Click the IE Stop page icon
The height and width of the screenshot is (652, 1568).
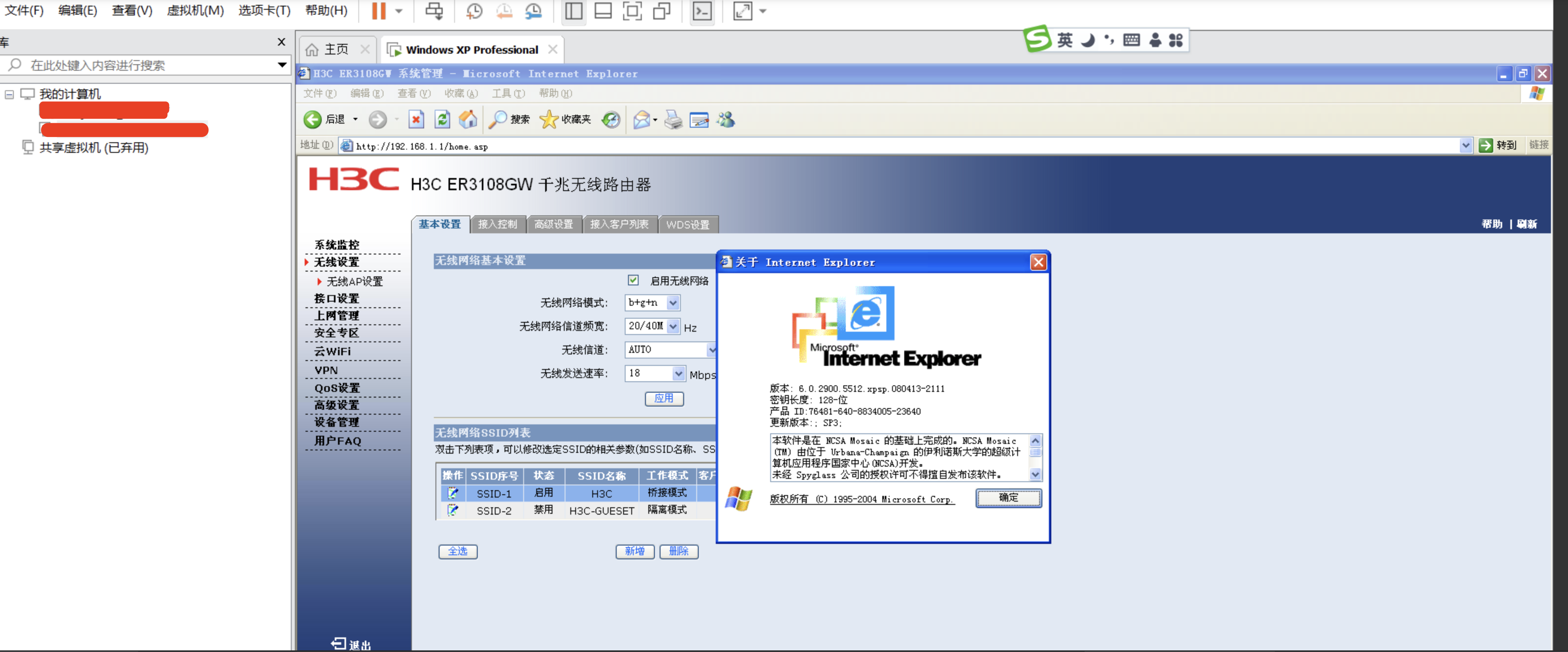pyautogui.click(x=416, y=120)
